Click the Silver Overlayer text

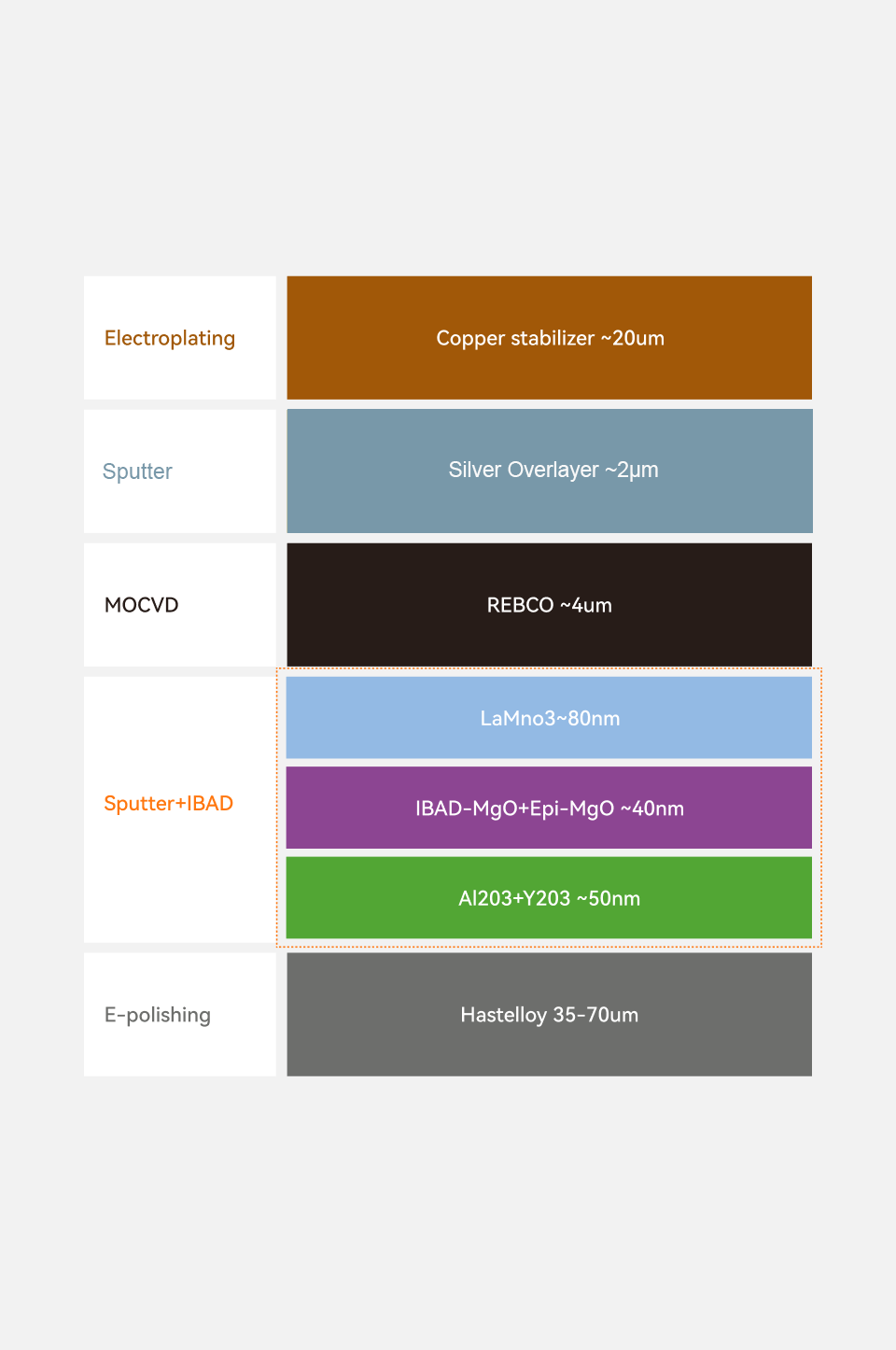click(x=524, y=470)
